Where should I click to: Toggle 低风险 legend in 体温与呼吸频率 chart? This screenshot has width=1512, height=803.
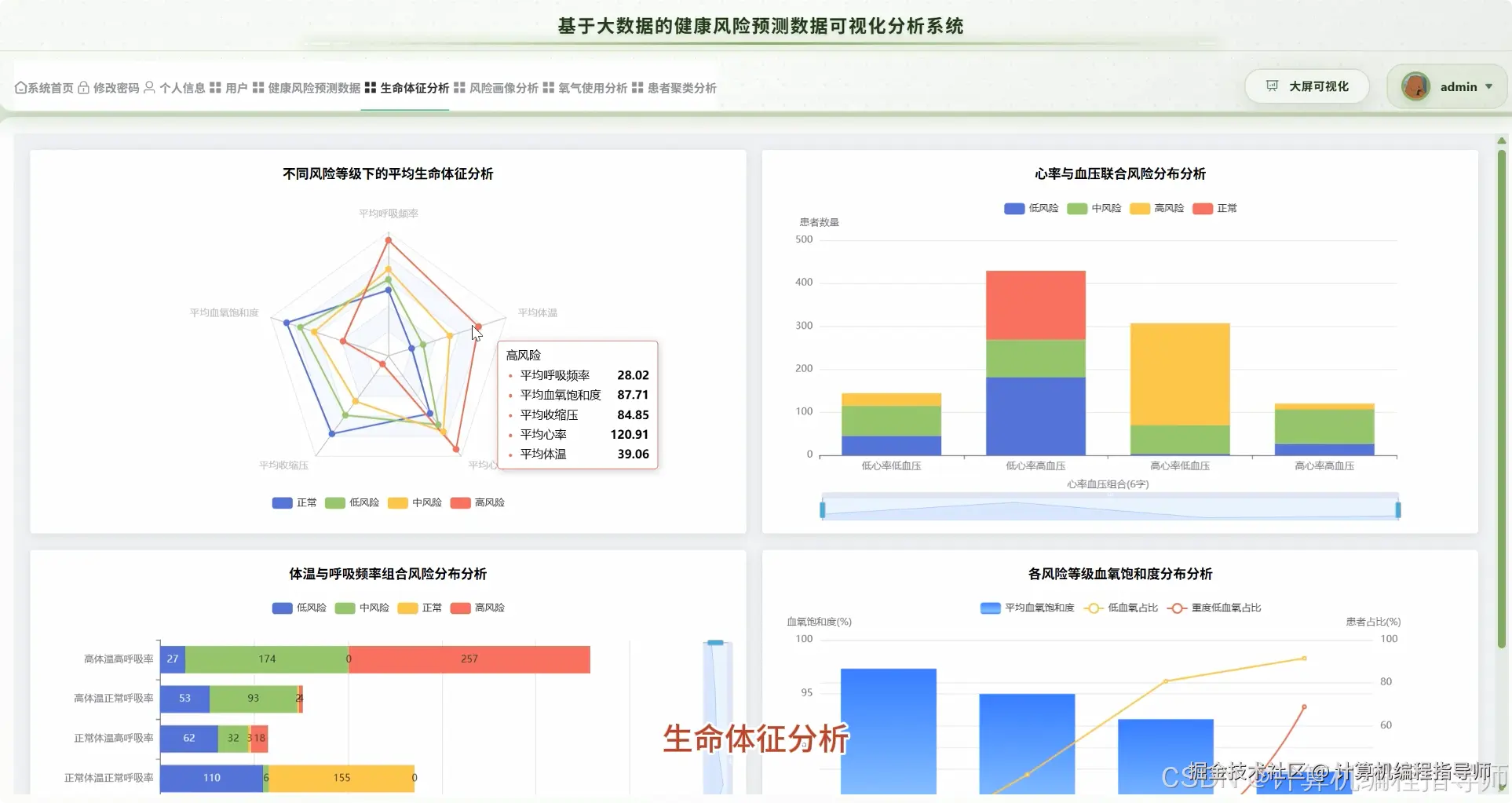click(x=299, y=608)
